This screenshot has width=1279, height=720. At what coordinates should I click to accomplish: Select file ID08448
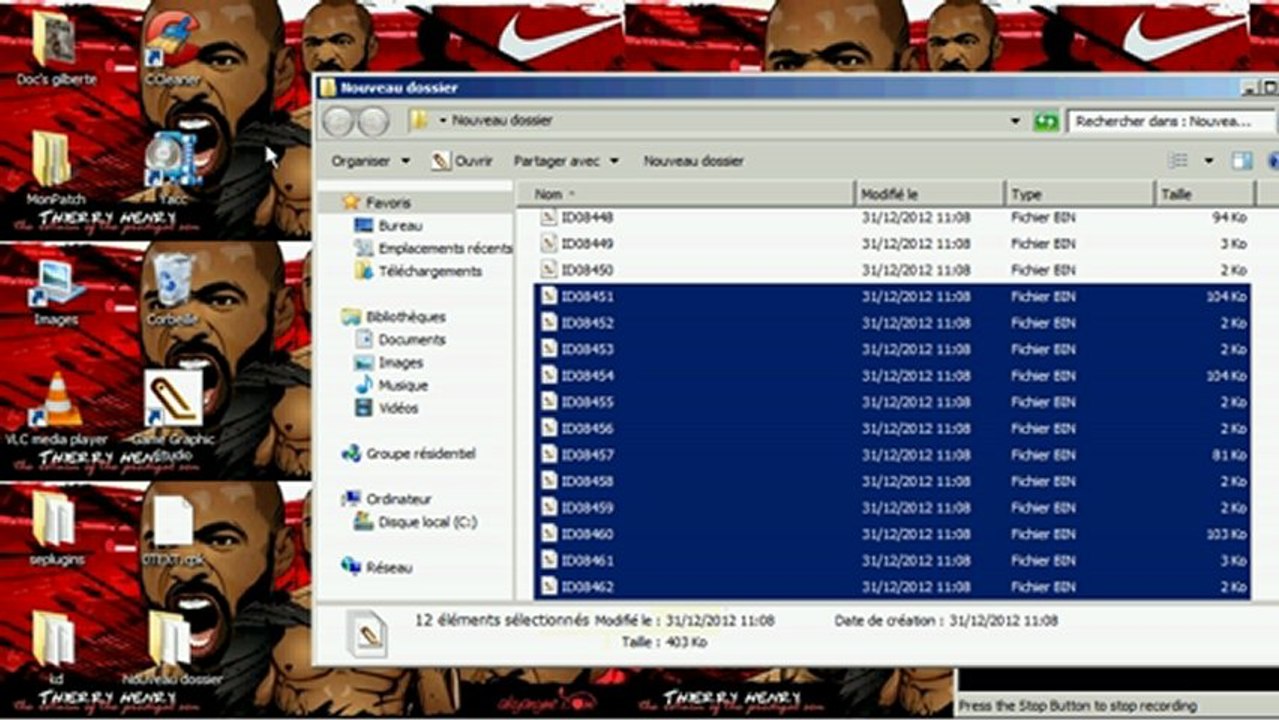click(x=892, y=217)
